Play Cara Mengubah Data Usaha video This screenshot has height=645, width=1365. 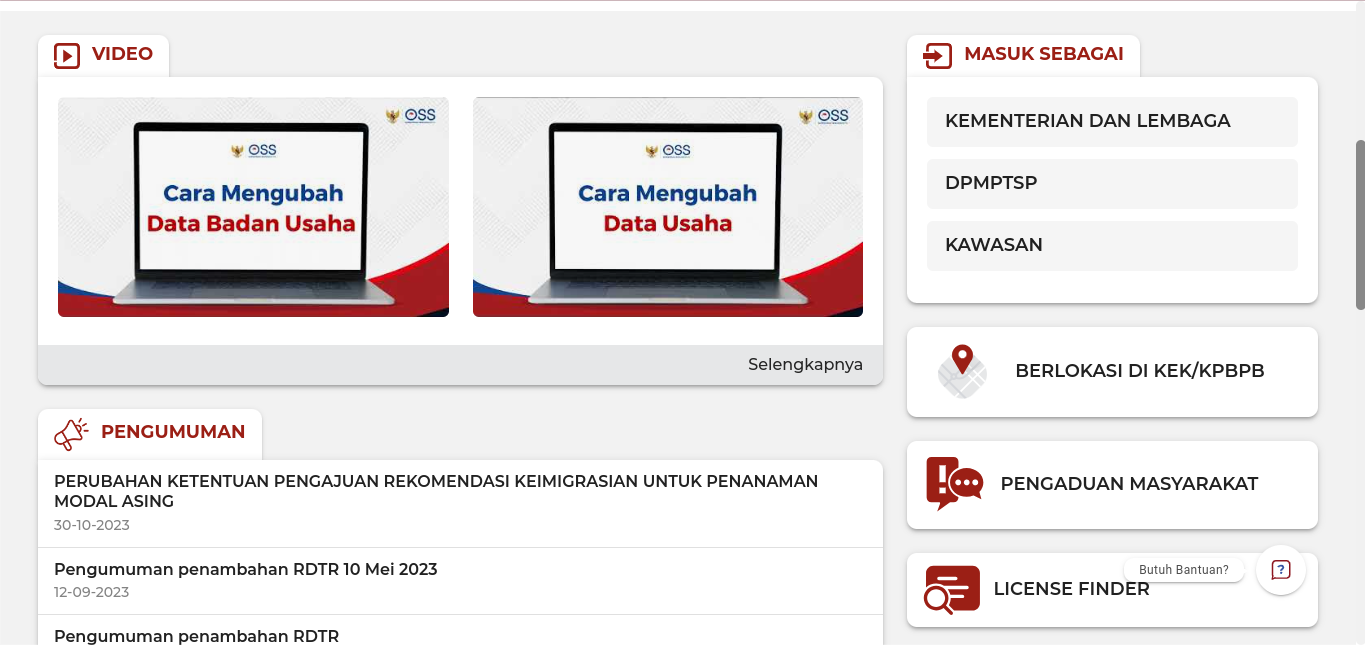668,207
